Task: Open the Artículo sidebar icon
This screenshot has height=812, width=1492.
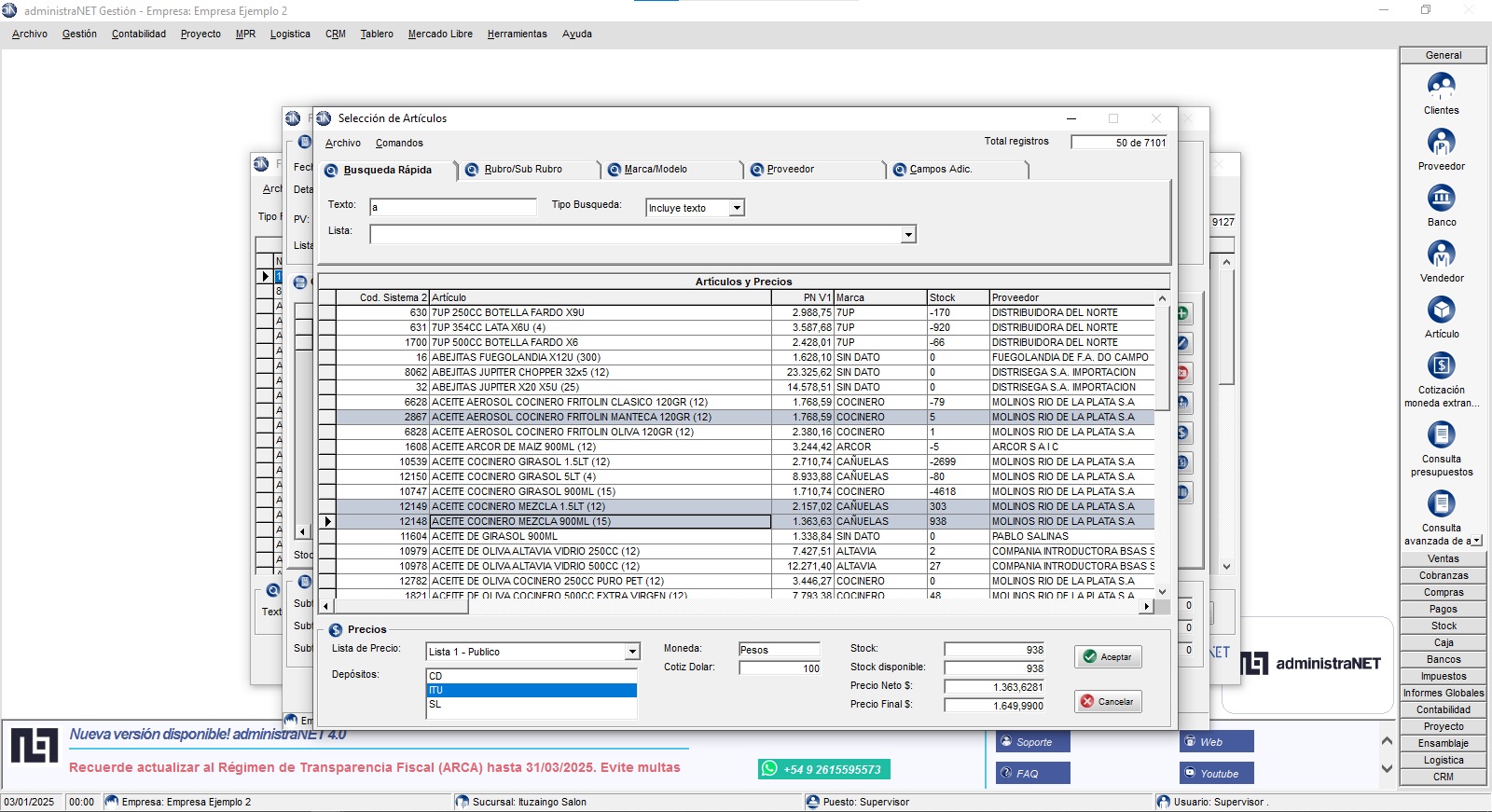Action: click(1441, 310)
